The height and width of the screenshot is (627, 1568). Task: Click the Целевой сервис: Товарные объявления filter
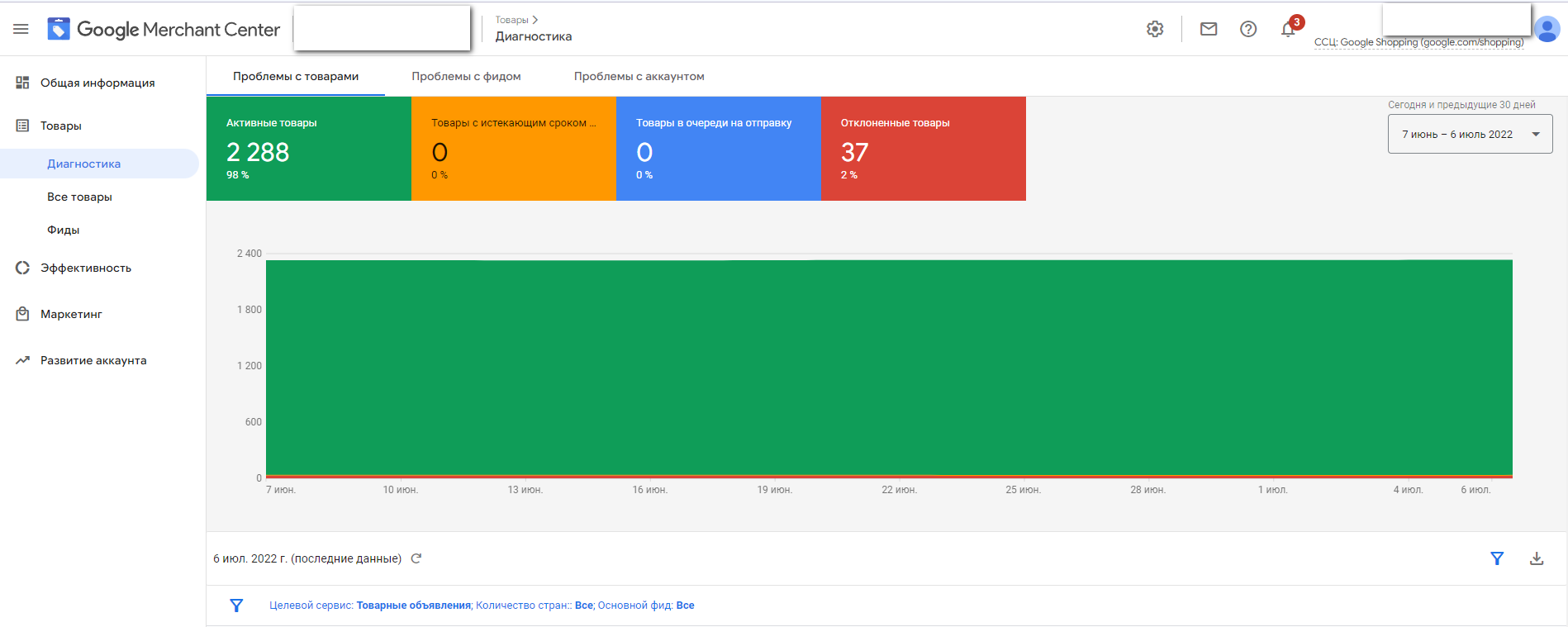pos(370,606)
